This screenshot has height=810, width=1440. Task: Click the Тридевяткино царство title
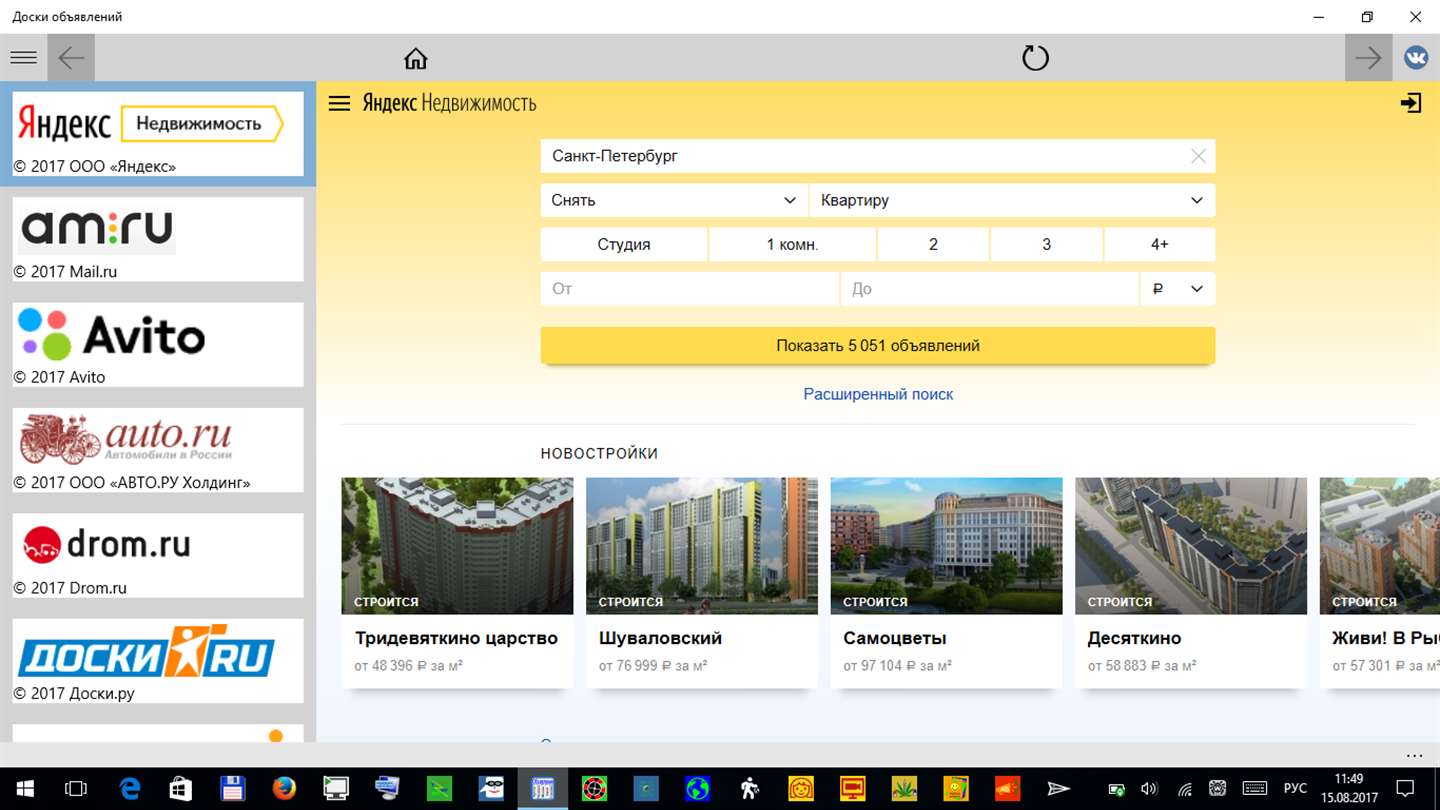point(456,638)
